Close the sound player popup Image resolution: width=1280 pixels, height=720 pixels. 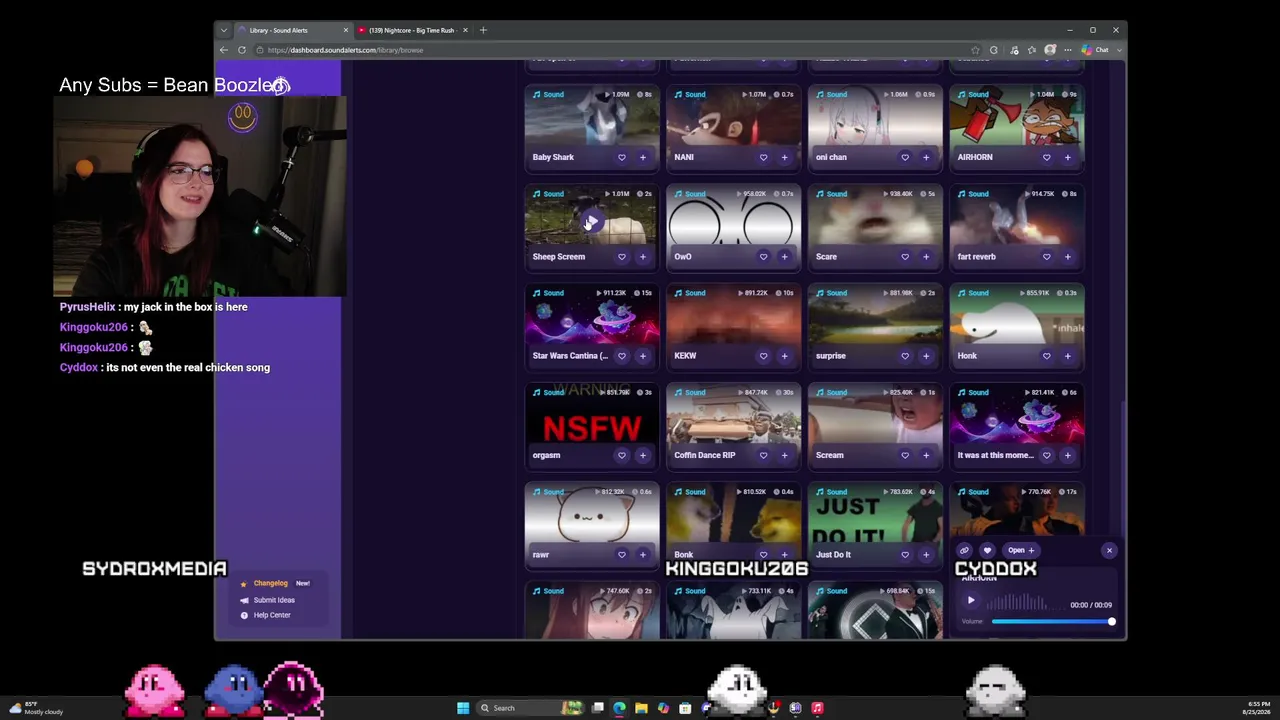point(1109,550)
